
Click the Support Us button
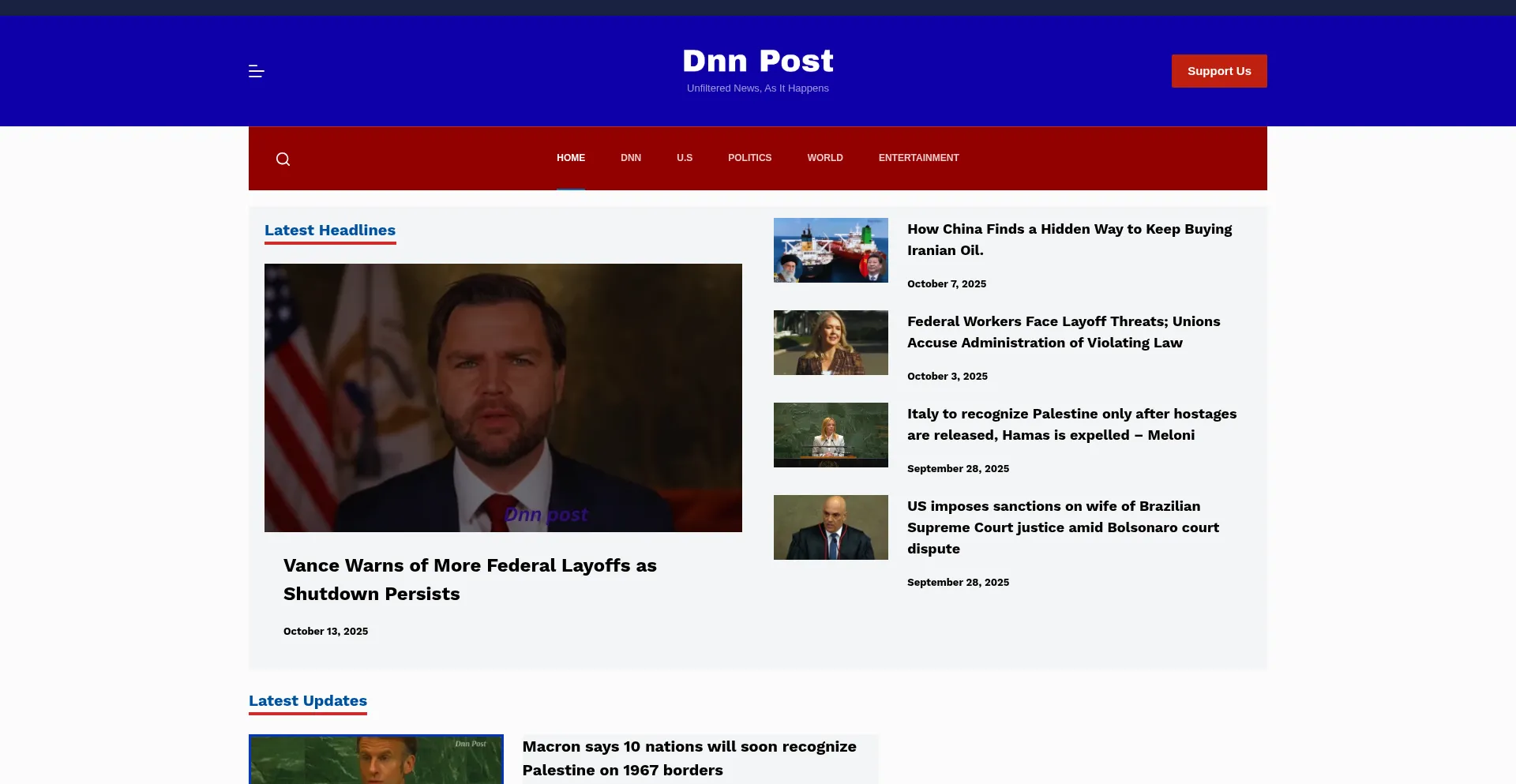click(x=1219, y=71)
